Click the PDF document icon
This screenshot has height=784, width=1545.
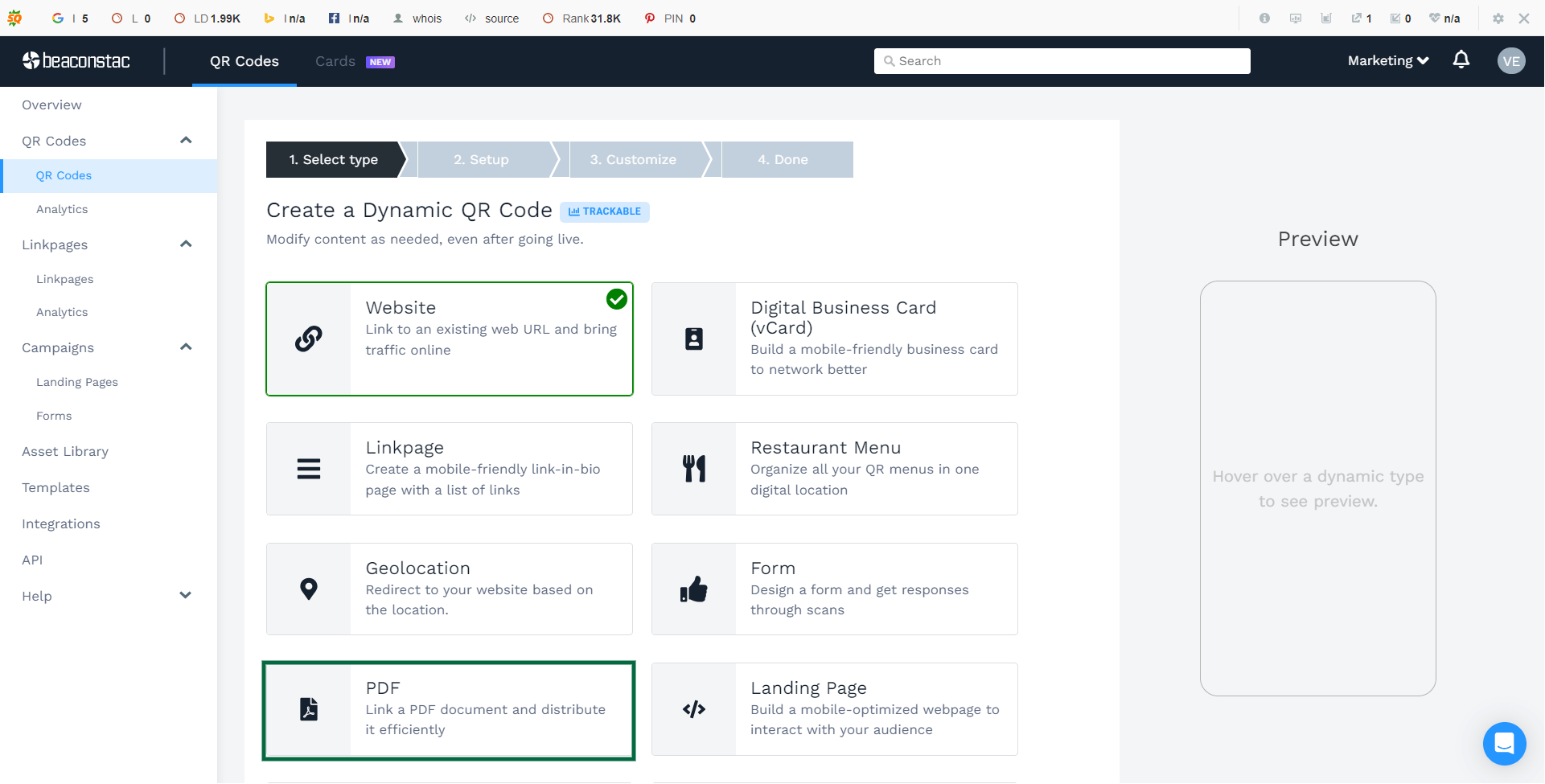[309, 709]
